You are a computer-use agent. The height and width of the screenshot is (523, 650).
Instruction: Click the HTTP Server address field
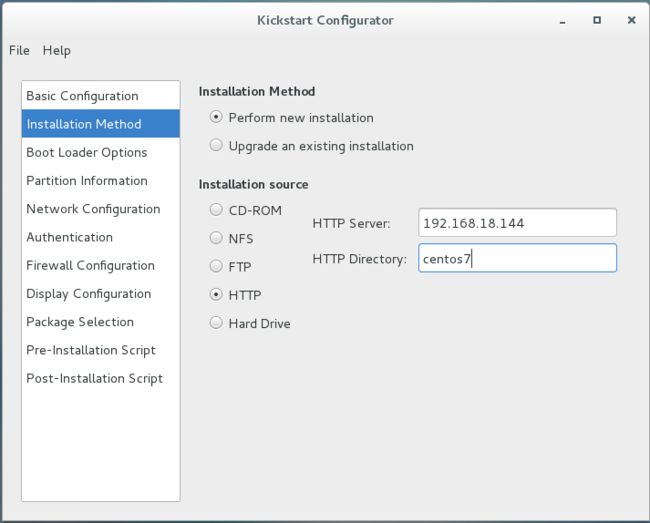pos(517,223)
